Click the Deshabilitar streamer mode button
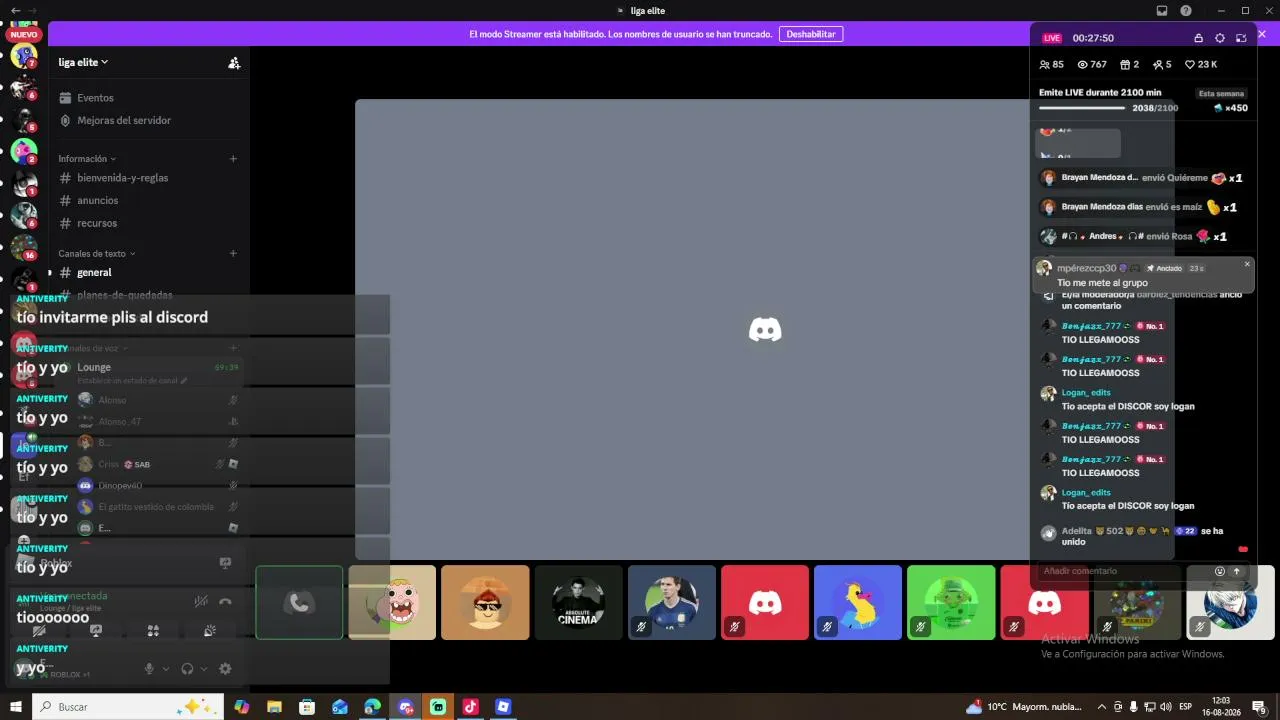1280x720 pixels. pos(811,34)
